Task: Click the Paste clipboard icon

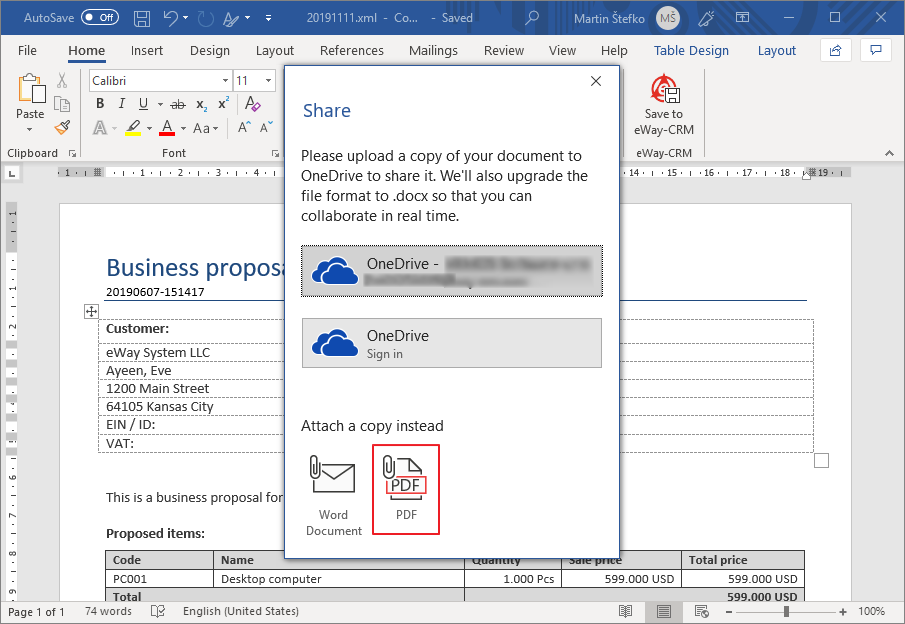Action: pyautogui.click(x=31, y=89)
